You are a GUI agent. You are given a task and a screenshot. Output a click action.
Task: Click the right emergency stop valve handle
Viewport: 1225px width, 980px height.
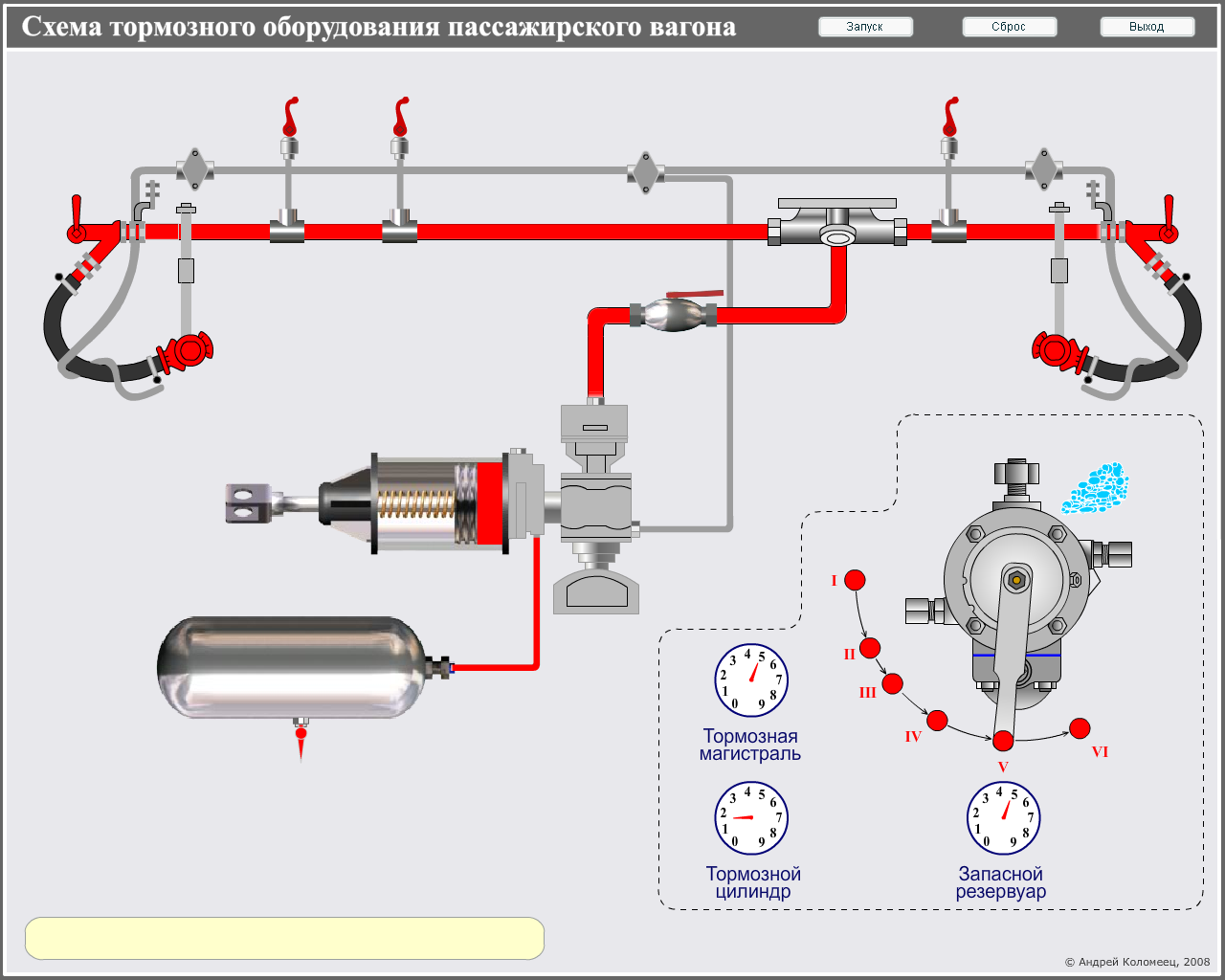tap(949, 117)
